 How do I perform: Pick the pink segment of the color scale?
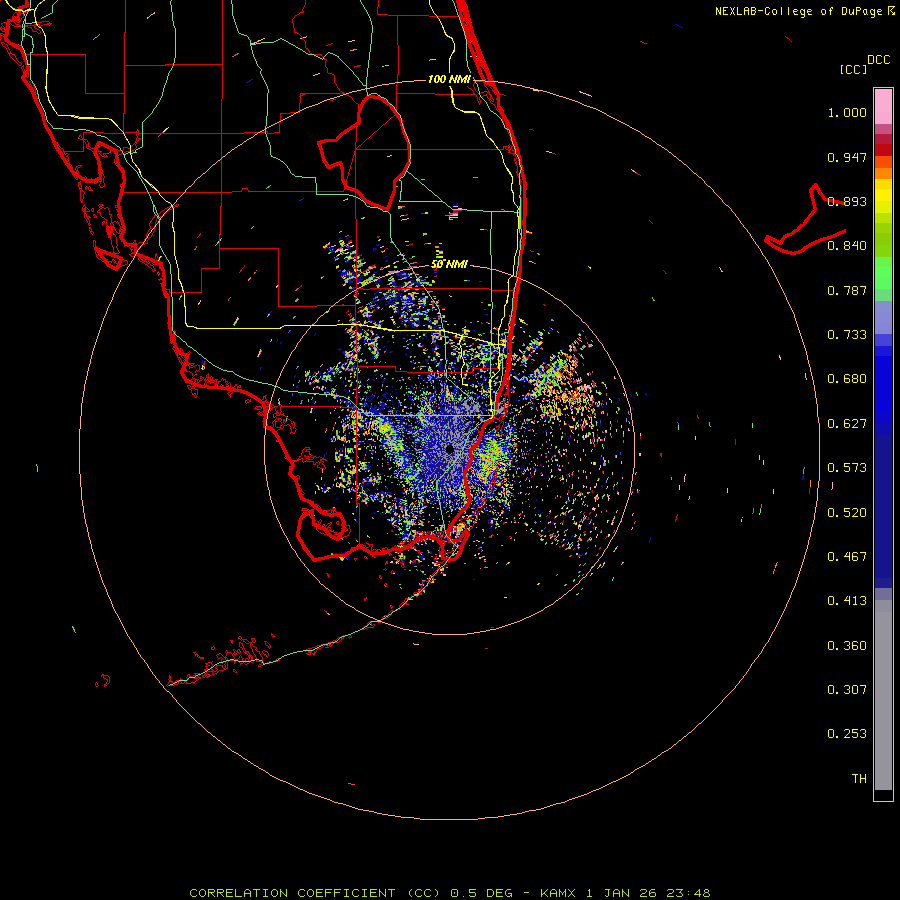tap(883, 107)
